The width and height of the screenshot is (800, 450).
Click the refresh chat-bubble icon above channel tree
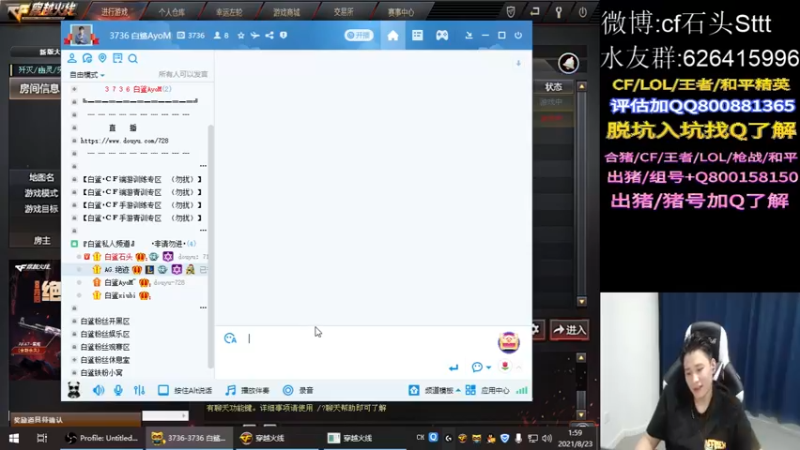click(x=87, y=58)
